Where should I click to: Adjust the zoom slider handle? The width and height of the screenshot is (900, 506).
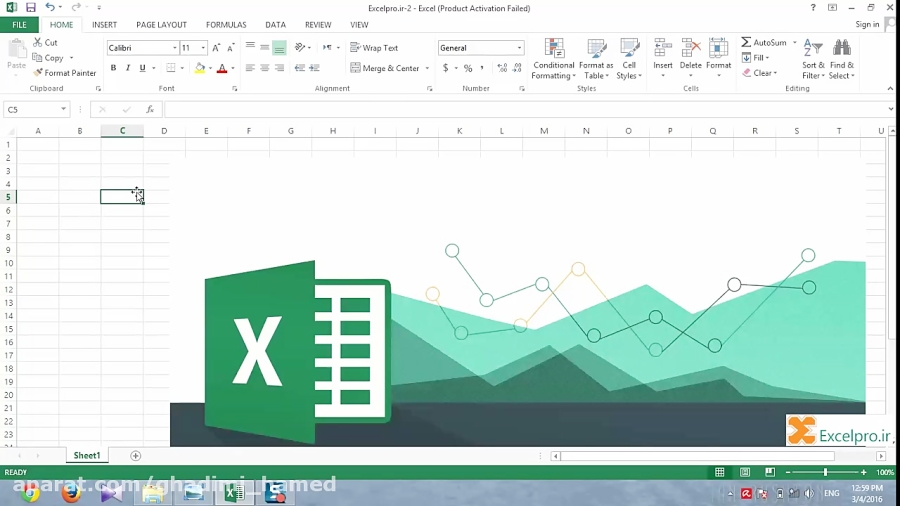coord(825,472)
